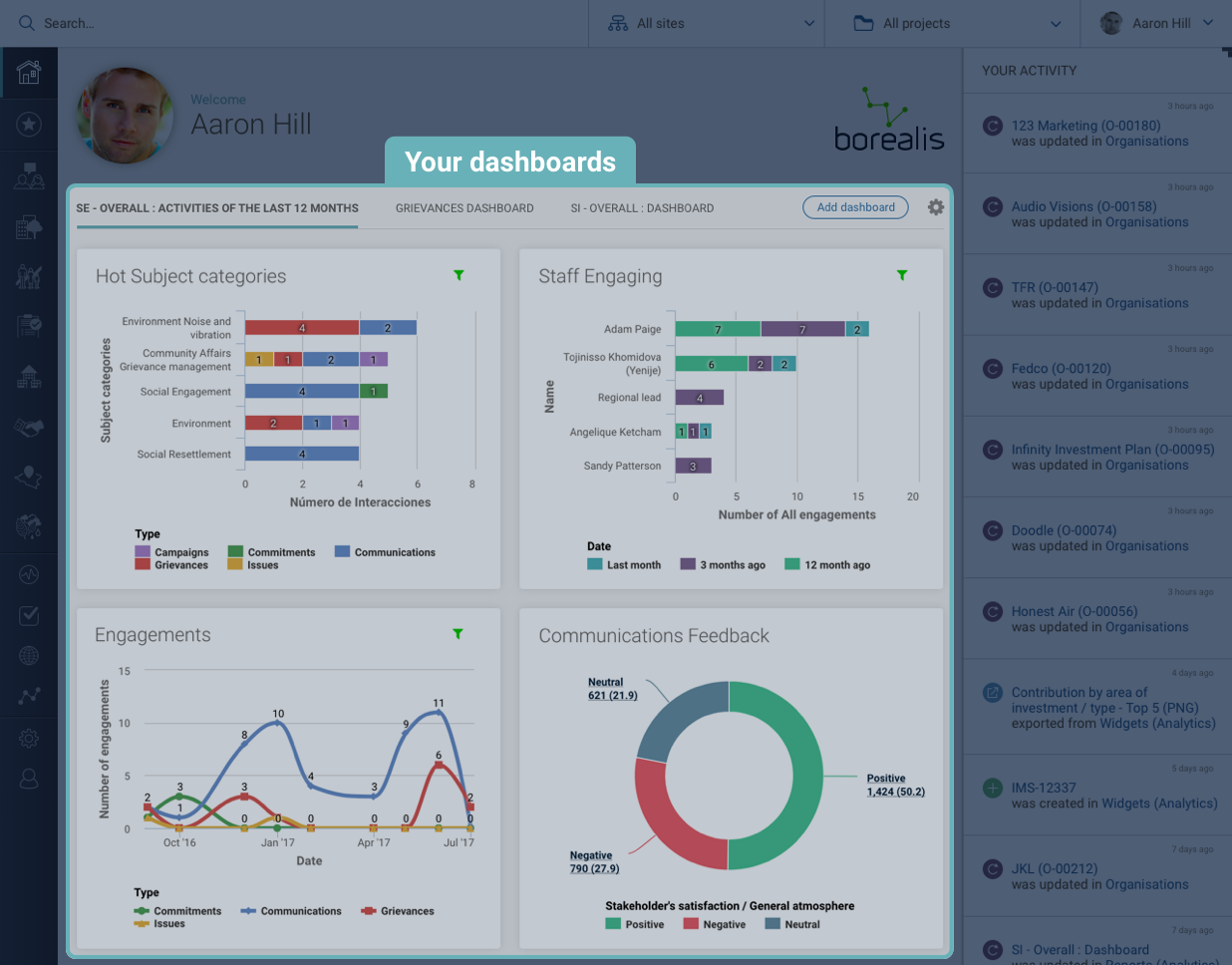Open the handshake icon in the sidebar
The image size is (1232, 965).
29,428
